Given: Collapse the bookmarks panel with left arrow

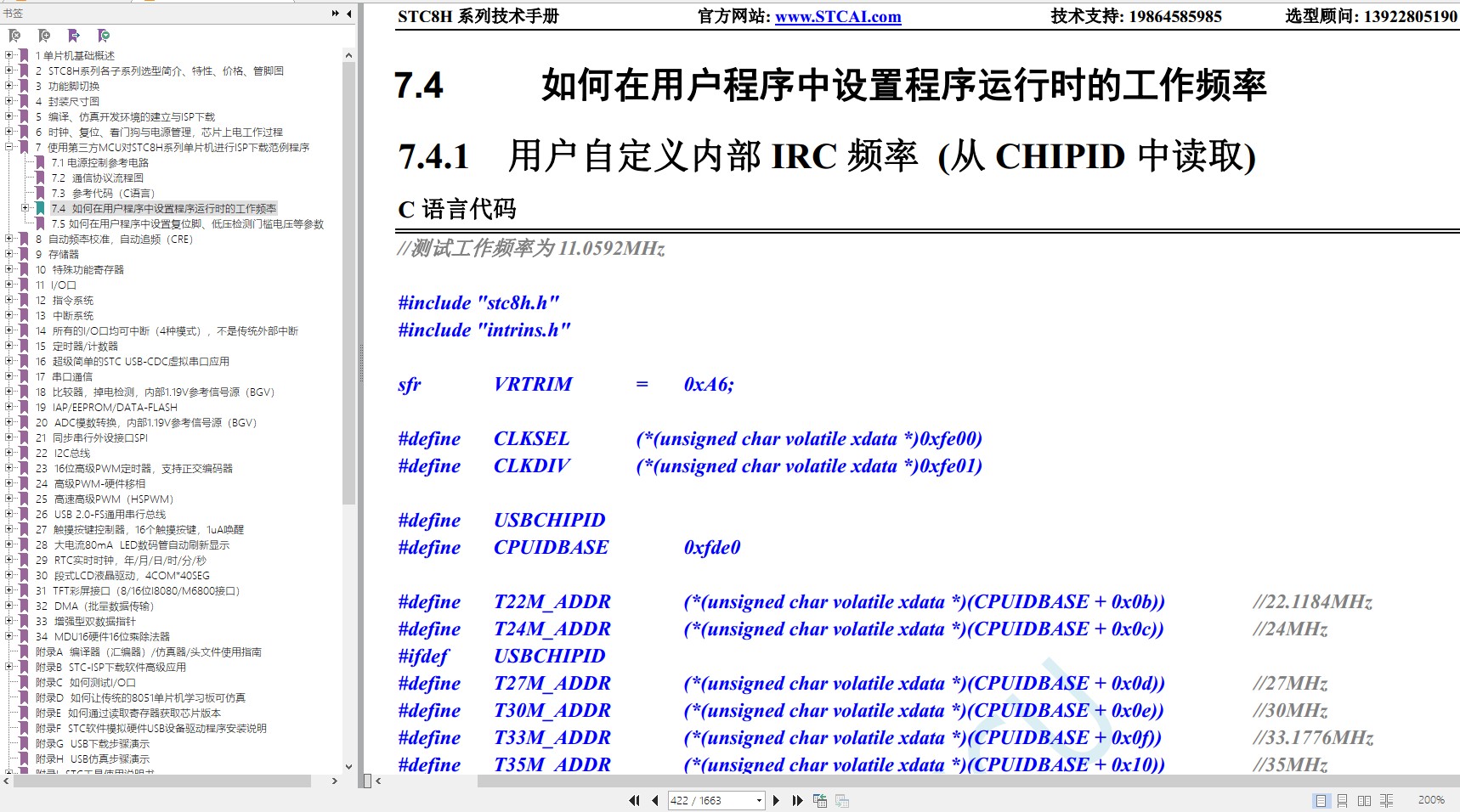Looking at the screenshot, I should 348,14.
